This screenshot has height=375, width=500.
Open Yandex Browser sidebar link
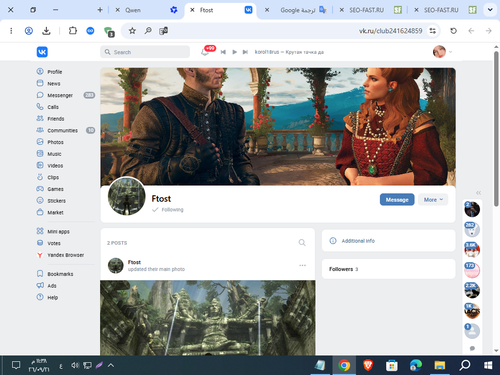pyautogui.click(x=65, y=255)
